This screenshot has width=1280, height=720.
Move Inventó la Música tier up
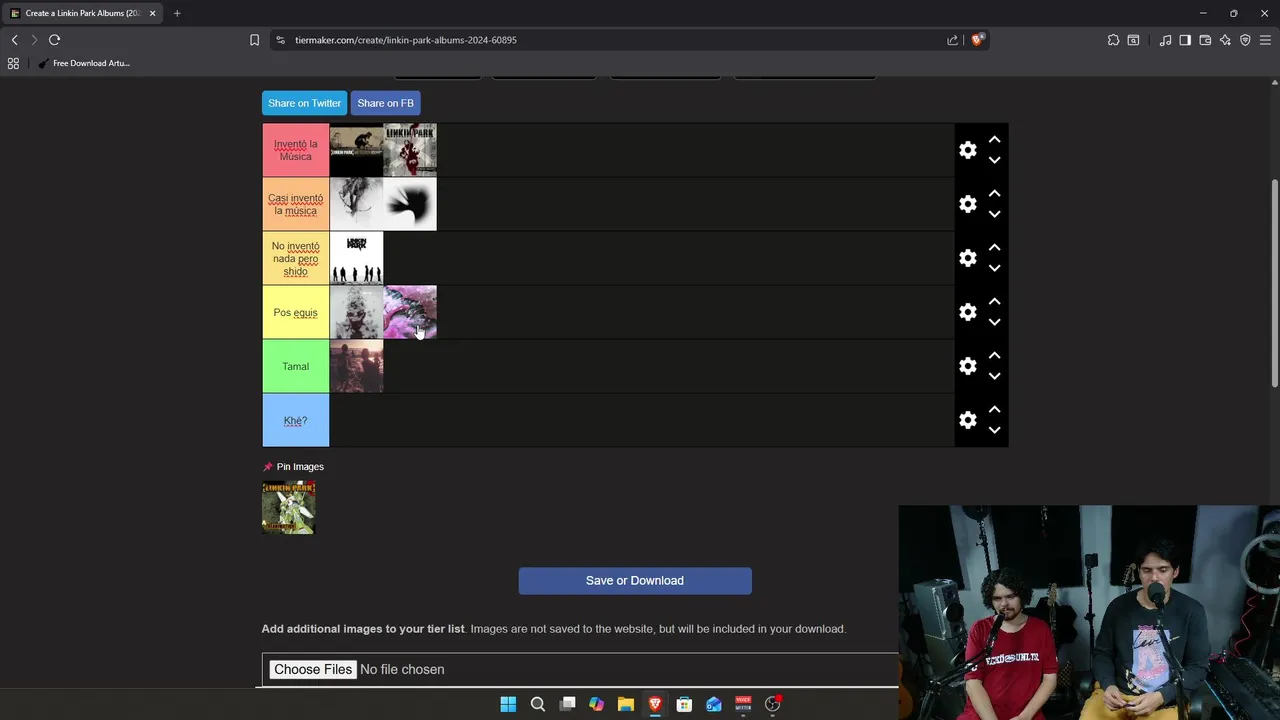click(x=994, y=140)
